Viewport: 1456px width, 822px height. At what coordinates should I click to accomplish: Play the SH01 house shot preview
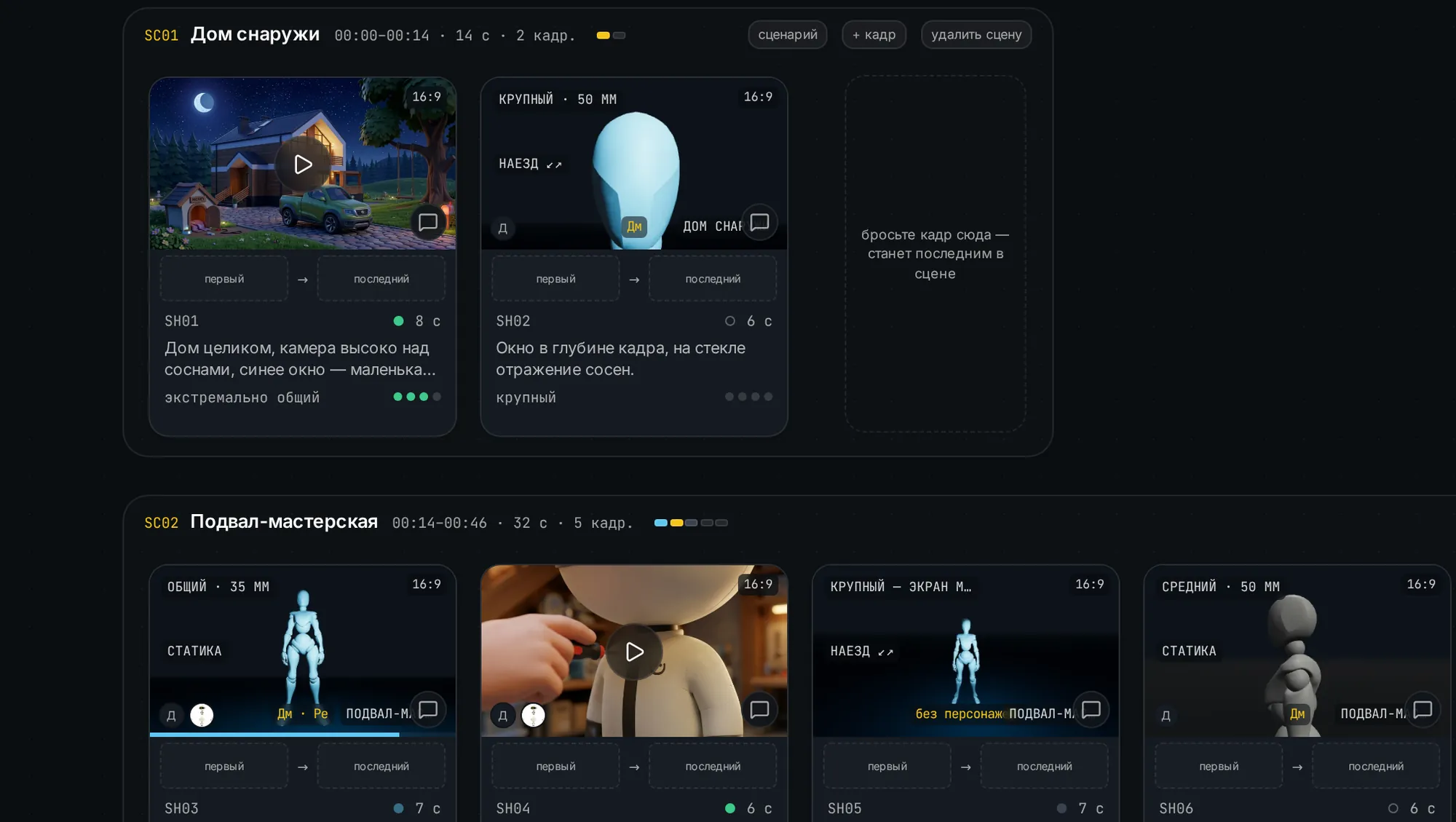coord(303,165)
